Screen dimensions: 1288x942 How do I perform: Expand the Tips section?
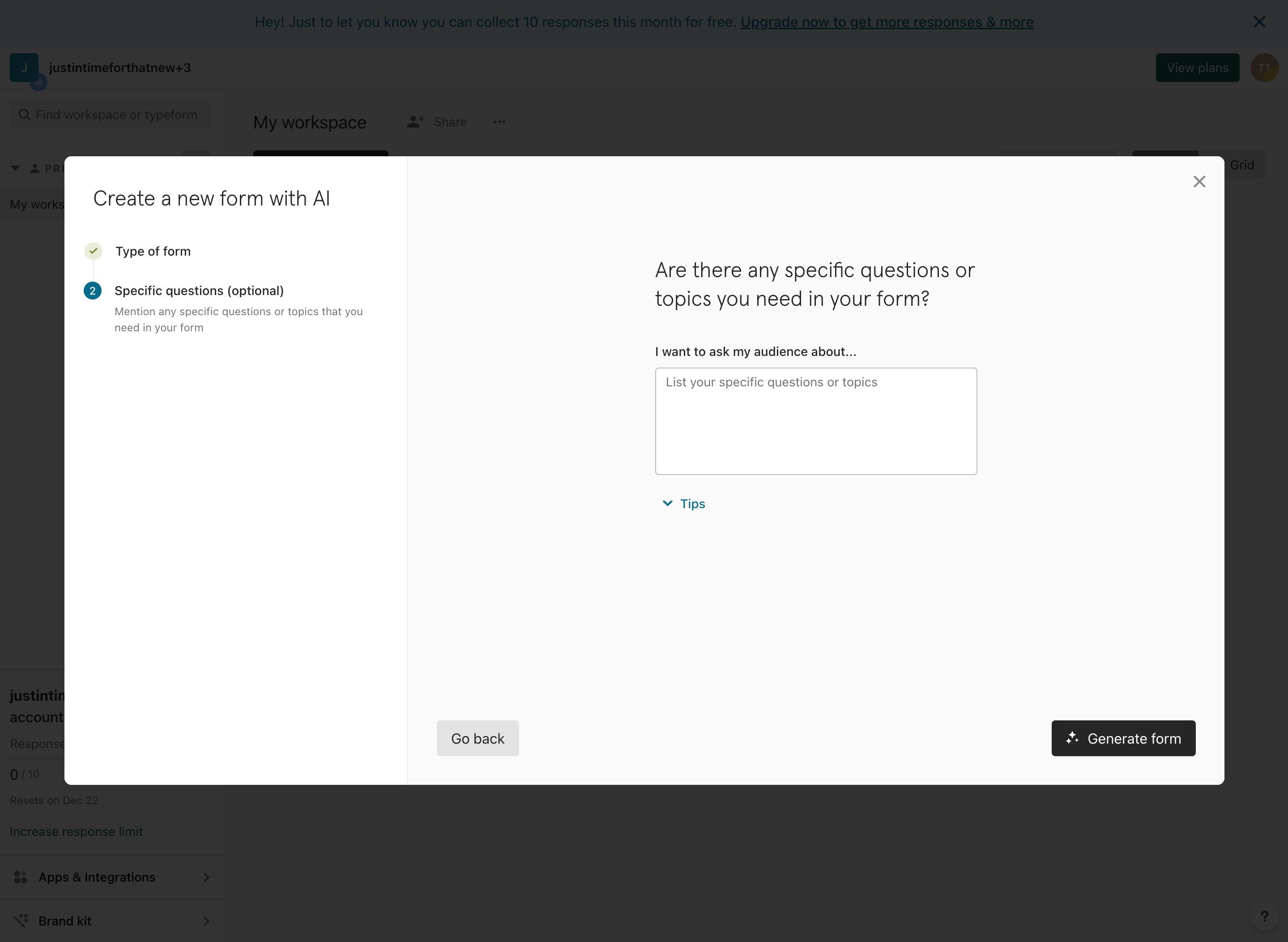point(683,504)
